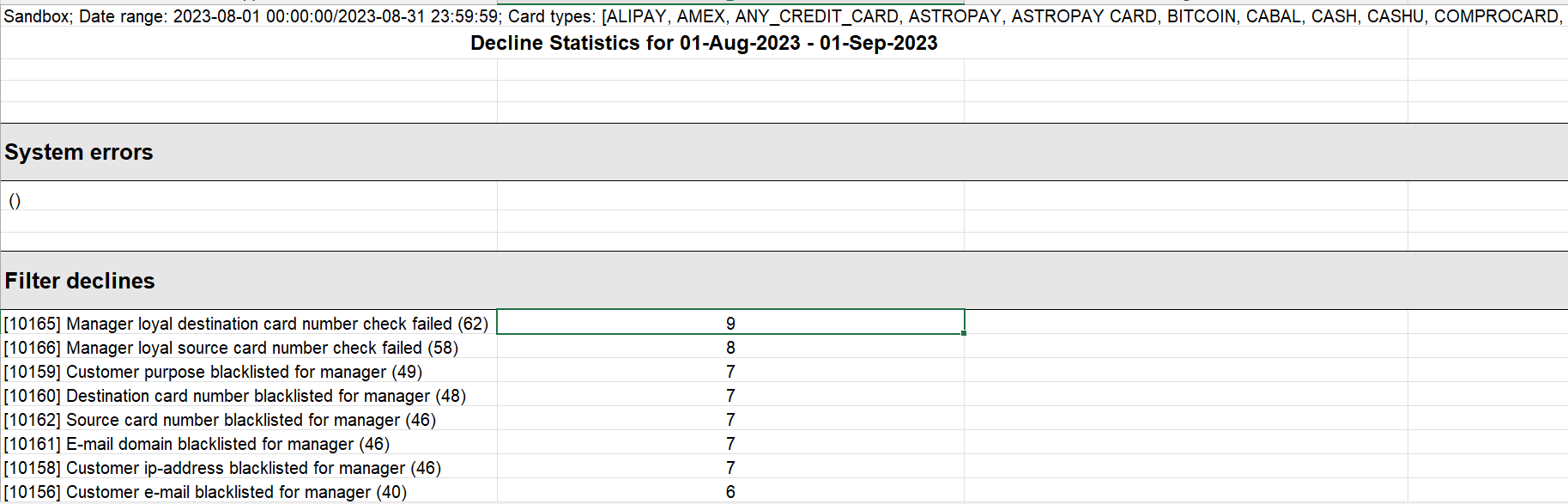Click the fill handle of the selected cell

tap(964, 333)
